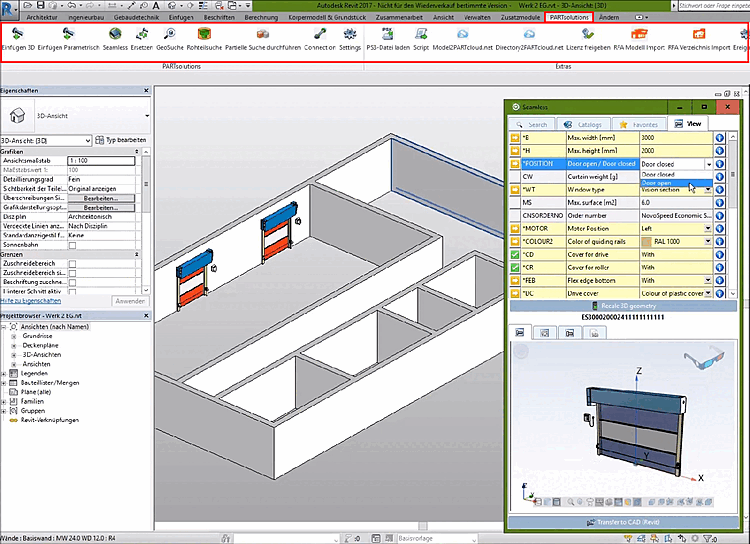The image size is (750, 544).
Task: Click Bearbeiten button for Grafikdarstellungsopt
Action: (101, 208)
